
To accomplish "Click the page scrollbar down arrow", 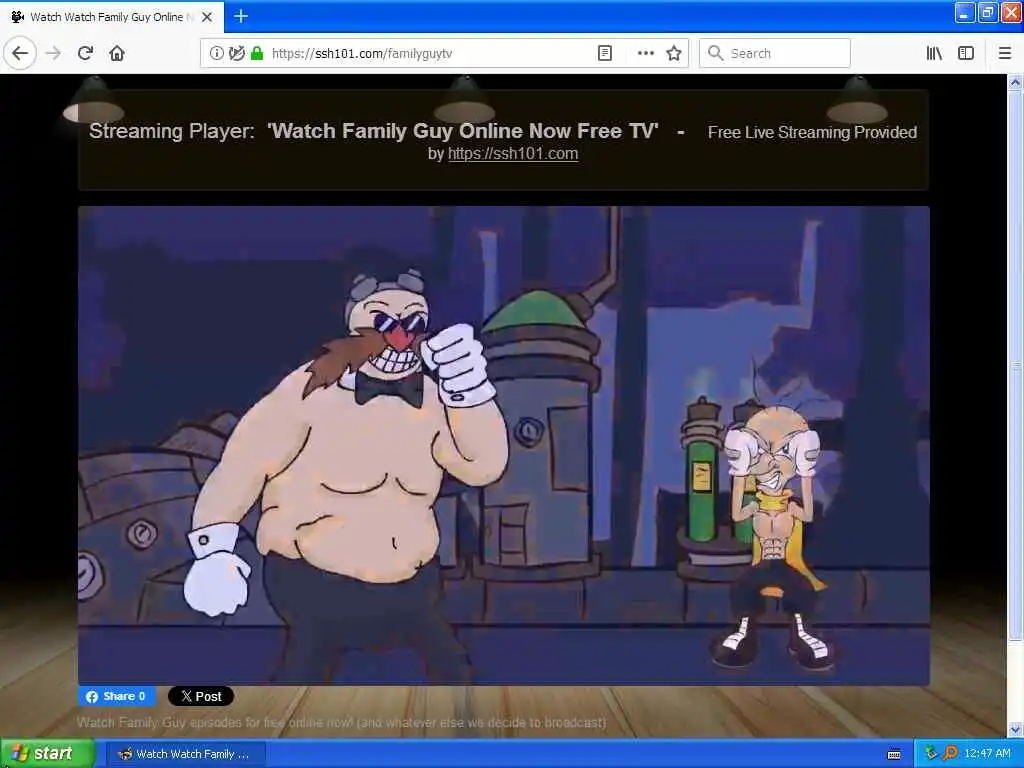I will pos(1015,729).
